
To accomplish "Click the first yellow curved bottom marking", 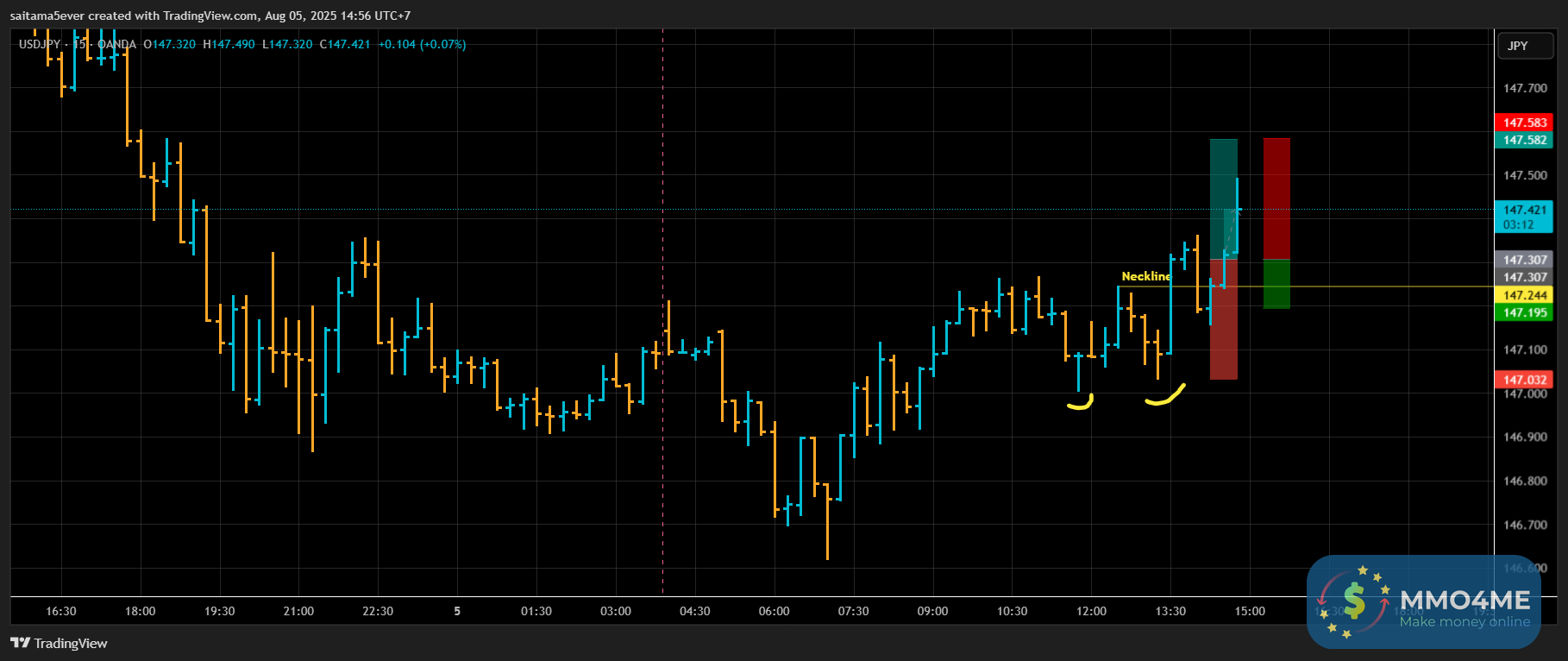I will 1081,401.
